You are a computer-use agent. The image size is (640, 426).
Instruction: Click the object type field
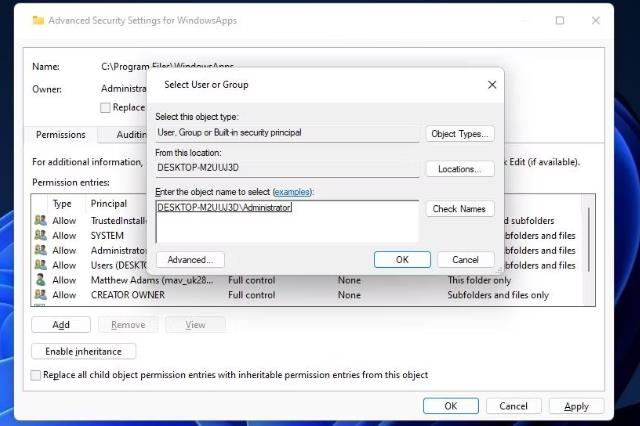coord(287,133)
